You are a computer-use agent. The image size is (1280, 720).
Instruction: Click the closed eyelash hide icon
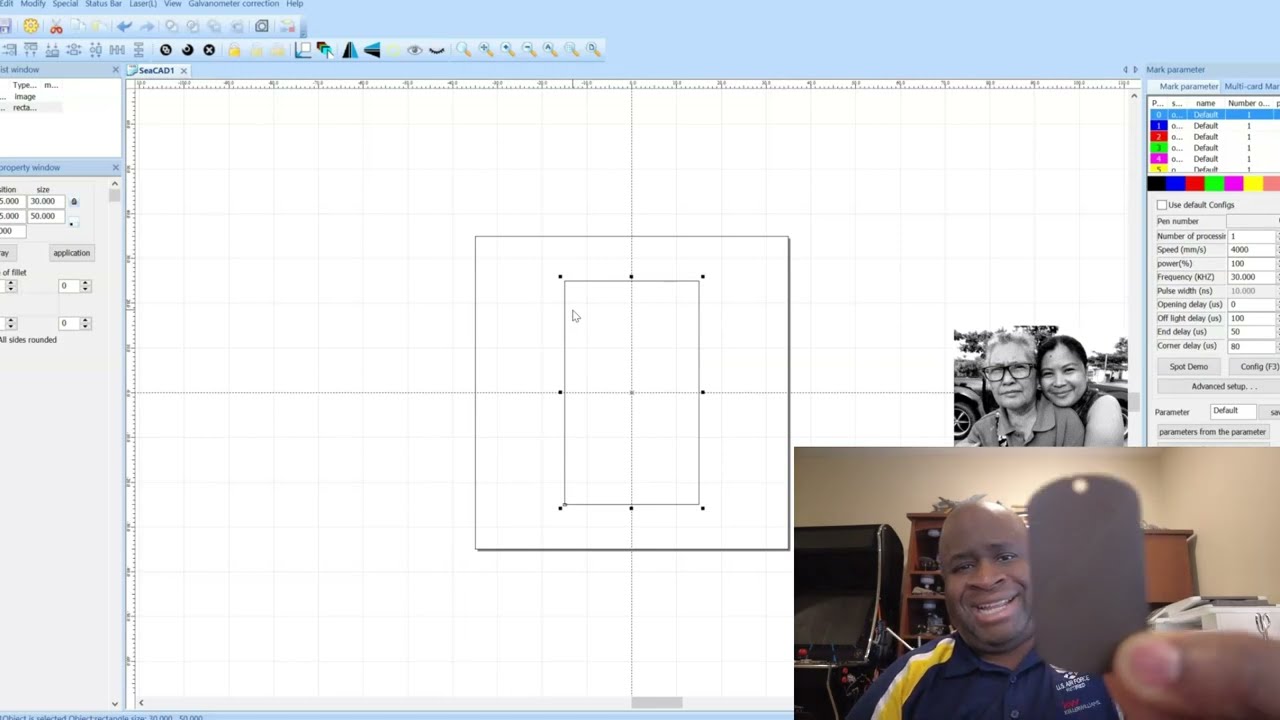pyautogui.click(x=437, y=50)
